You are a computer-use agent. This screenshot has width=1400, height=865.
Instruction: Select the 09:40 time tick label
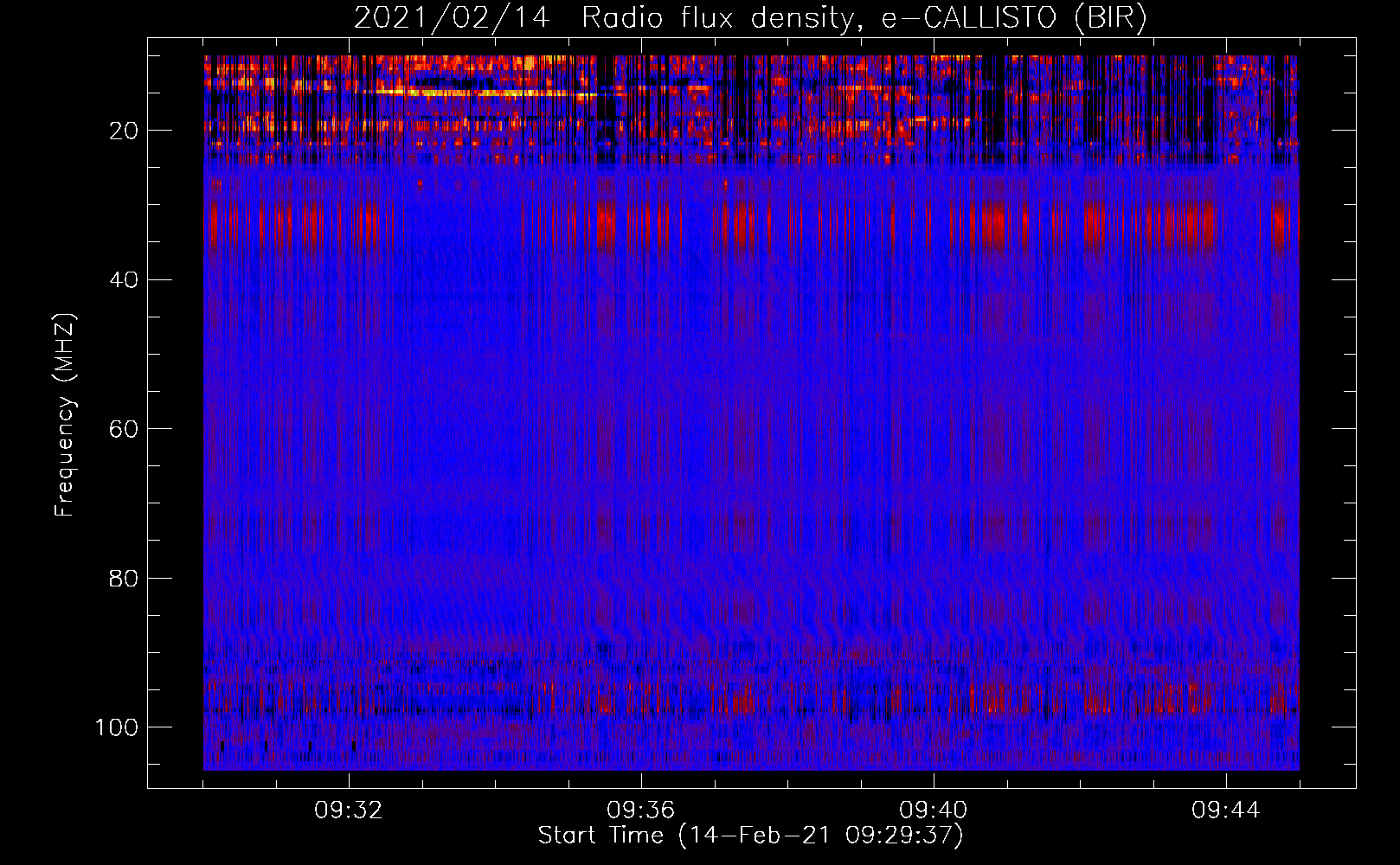pyautogui.click(x=934, y=811)
